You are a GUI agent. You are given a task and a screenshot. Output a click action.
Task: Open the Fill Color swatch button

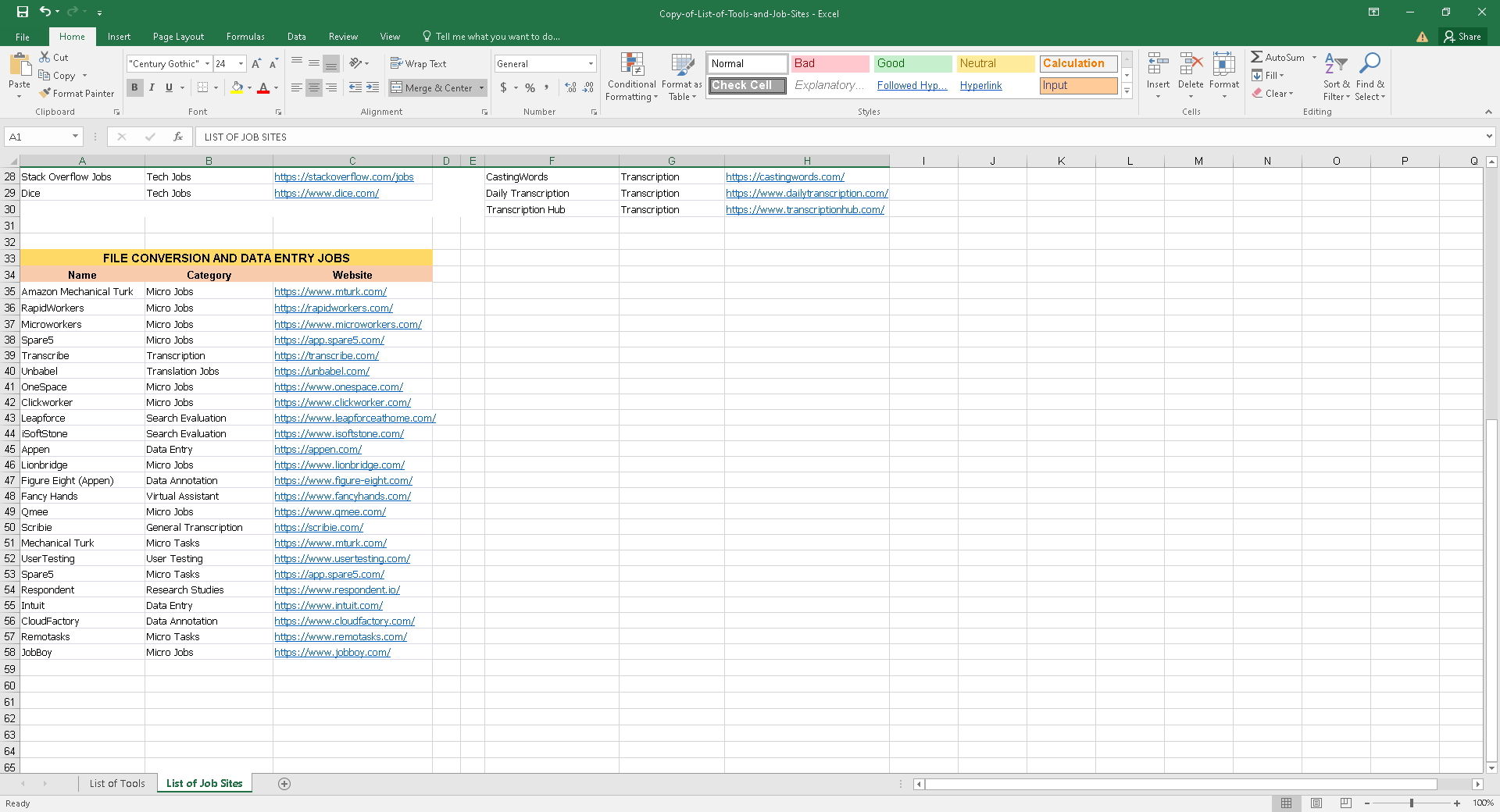[237, 87]
